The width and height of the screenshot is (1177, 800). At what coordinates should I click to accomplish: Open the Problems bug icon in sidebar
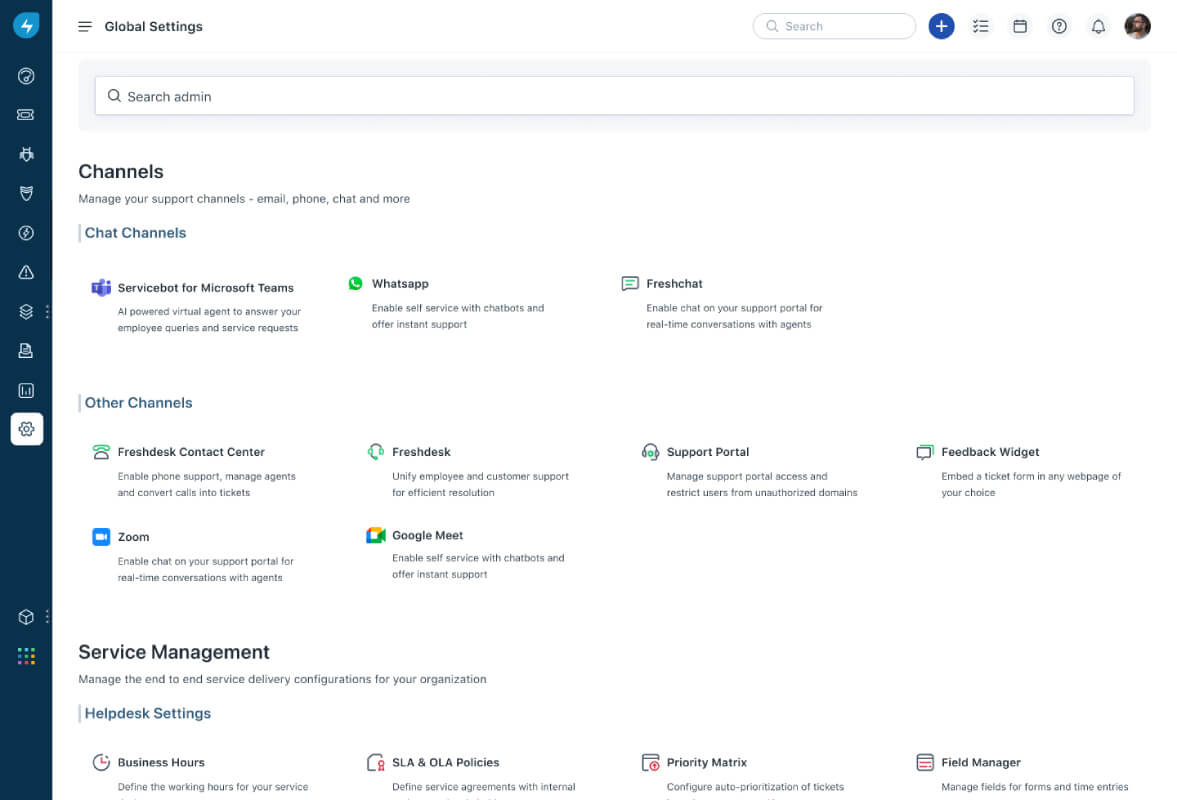26,154
